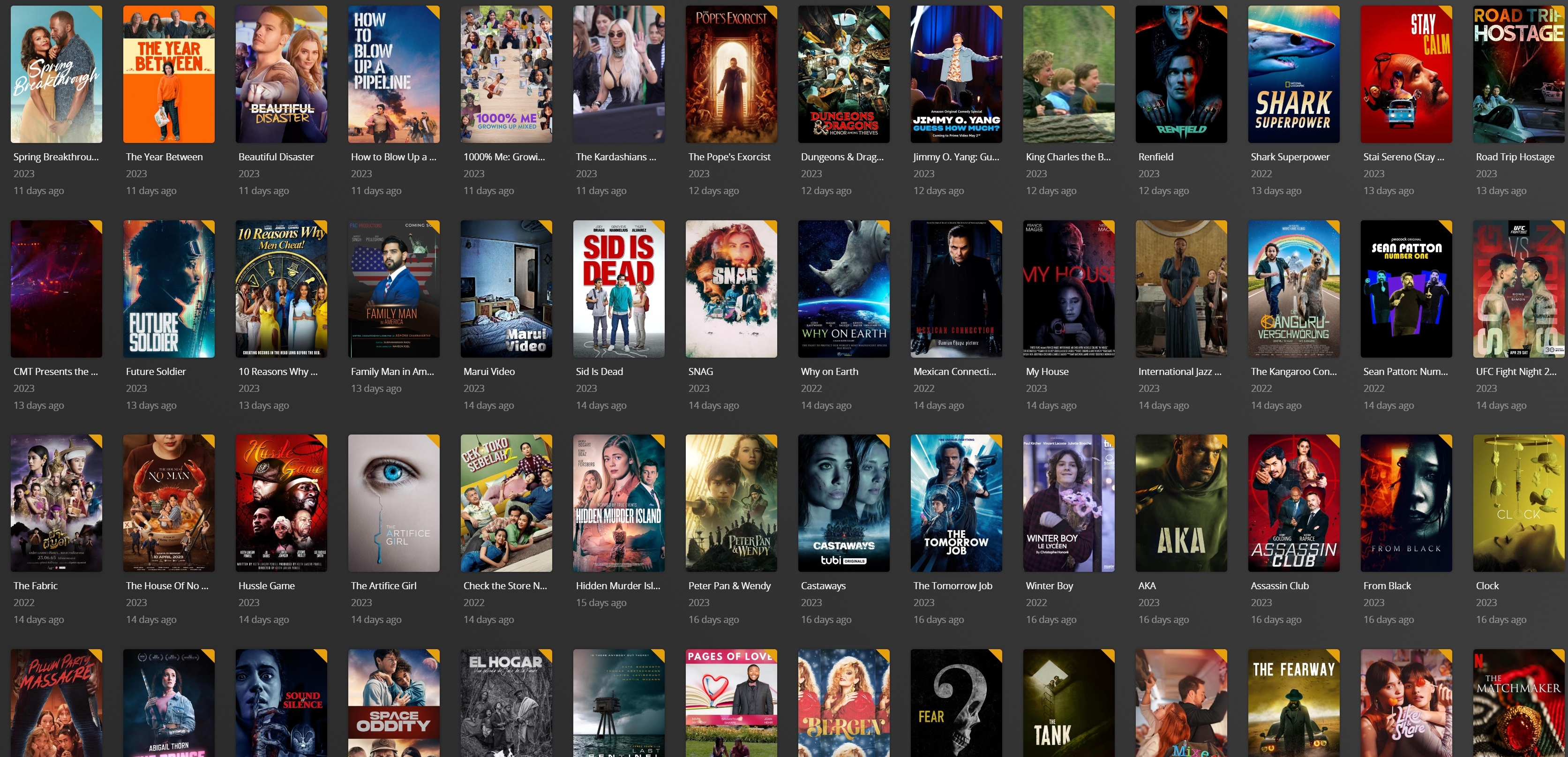Select the Sean Patton Number One poster
1568x757 pixels.
(x=1406, y=289)
